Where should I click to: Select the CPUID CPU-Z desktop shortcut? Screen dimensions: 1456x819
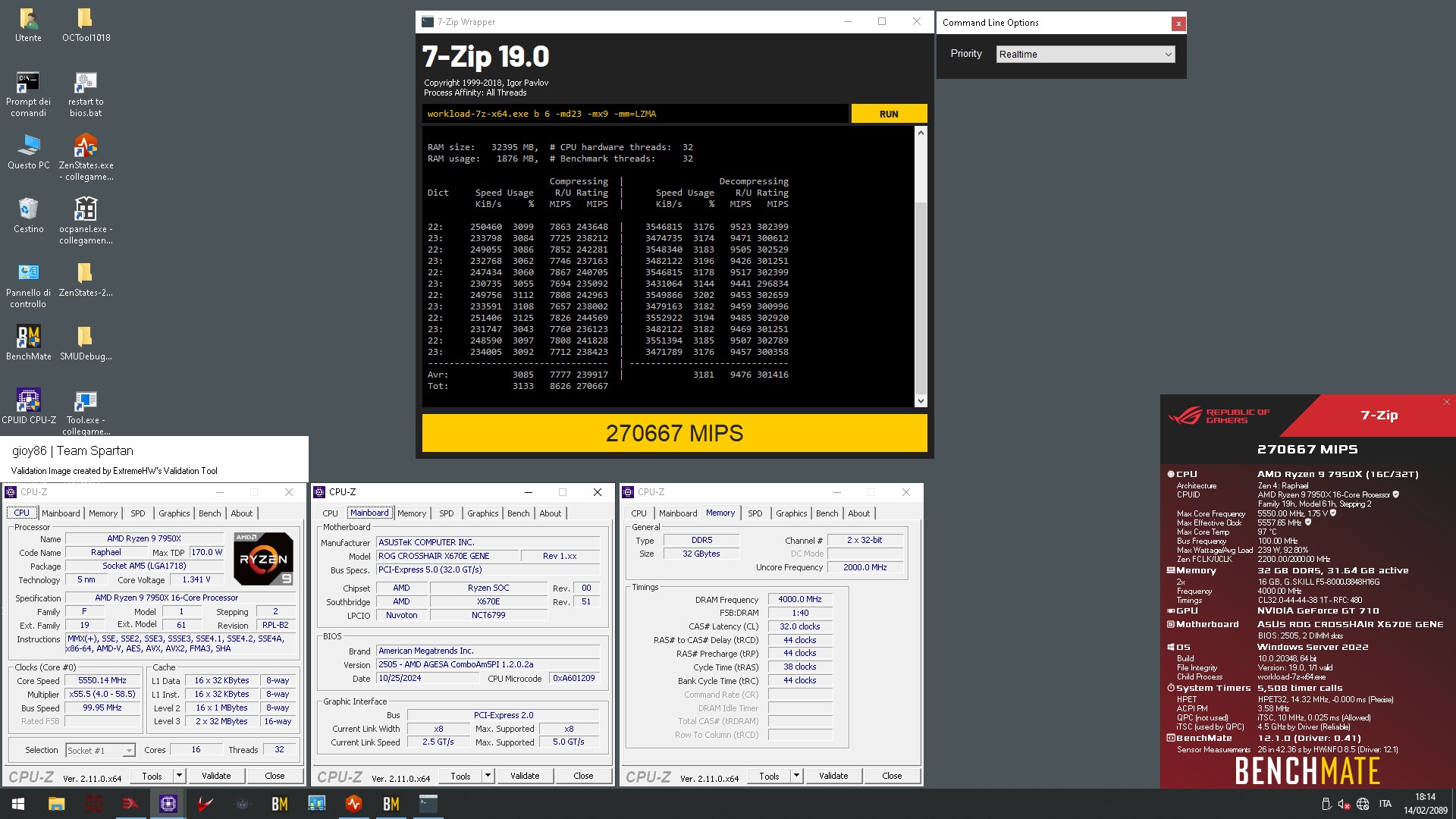pos(28,406)
